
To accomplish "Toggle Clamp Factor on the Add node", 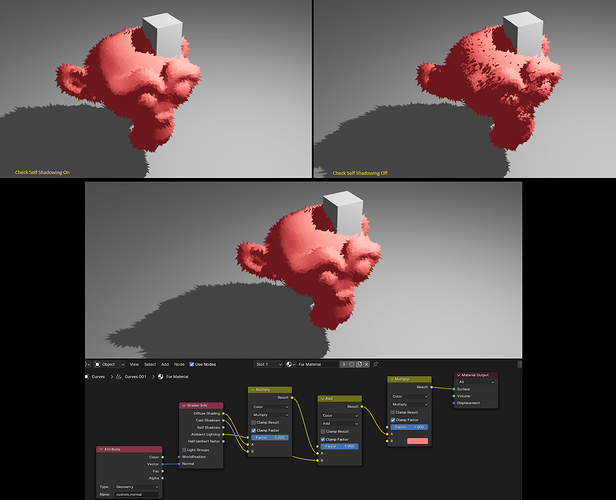I will tap(323, 440).
